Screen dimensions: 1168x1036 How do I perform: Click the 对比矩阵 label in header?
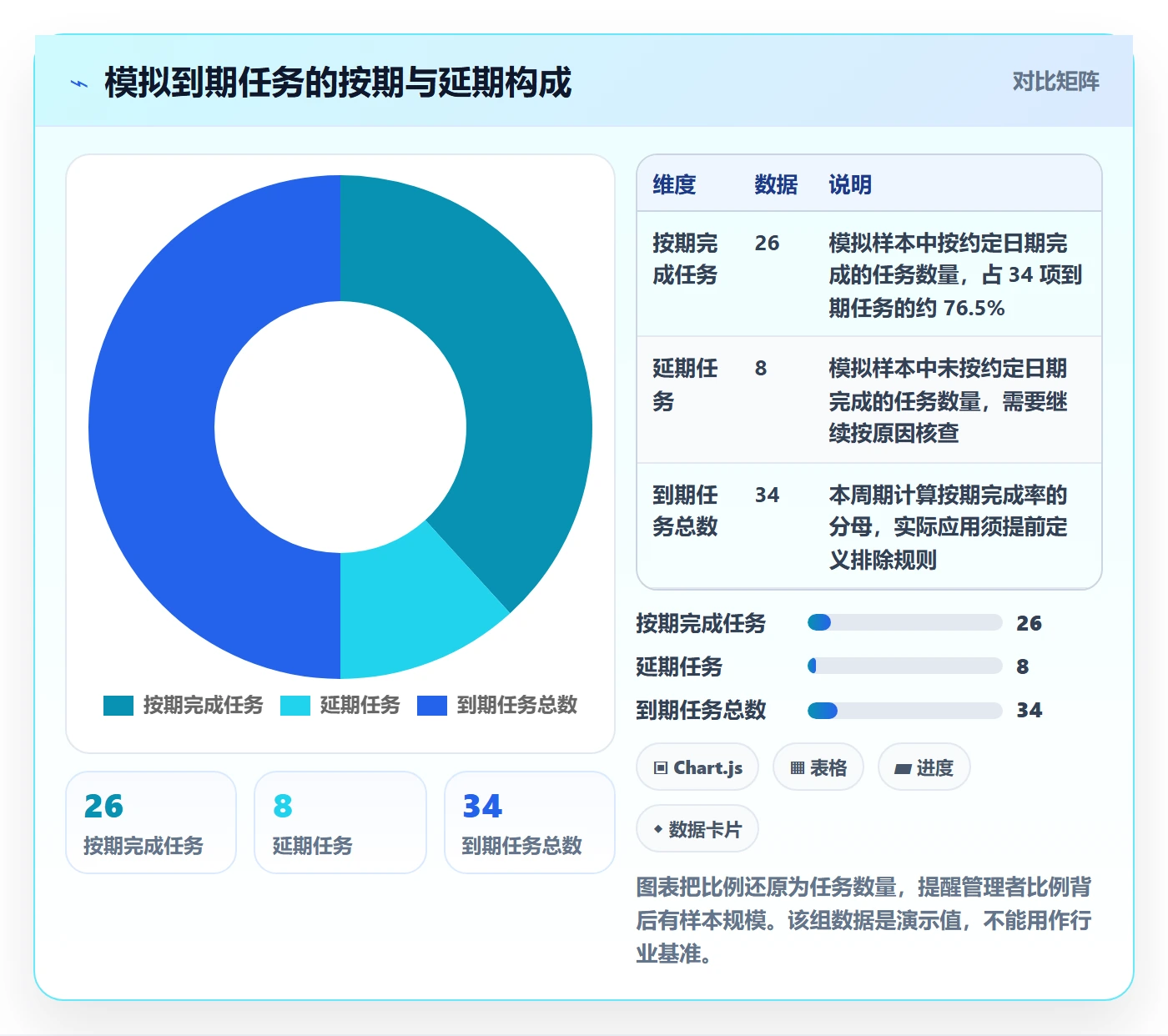[x=1055, y=81]
